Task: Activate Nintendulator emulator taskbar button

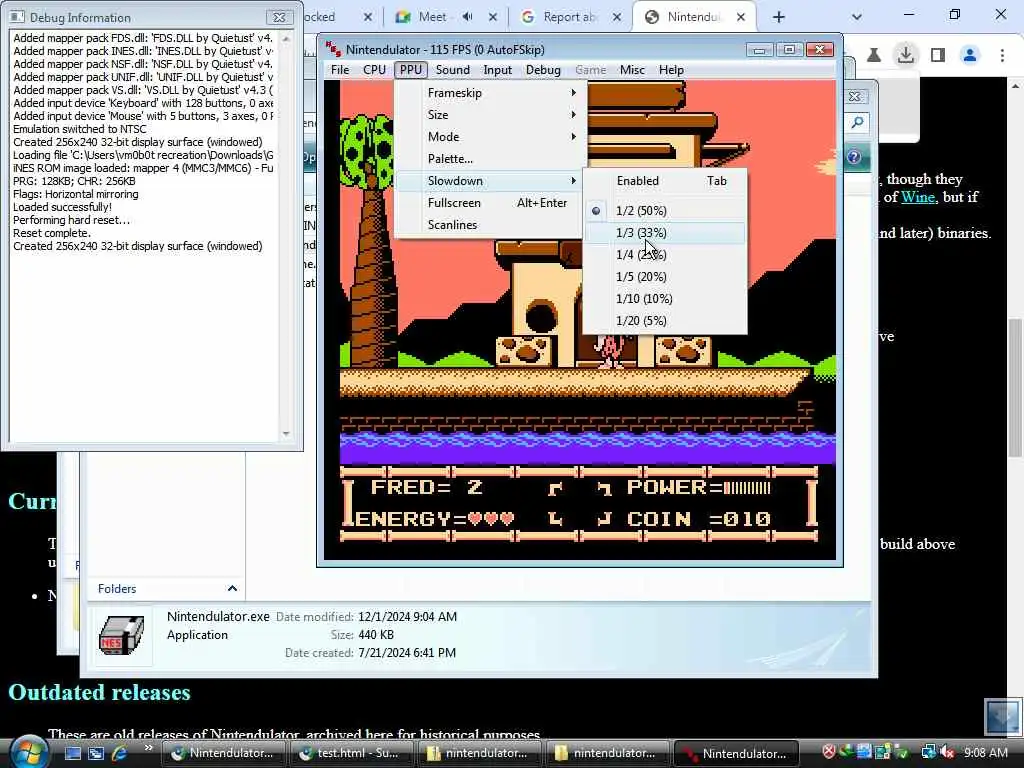Action: tap(735, 753)
